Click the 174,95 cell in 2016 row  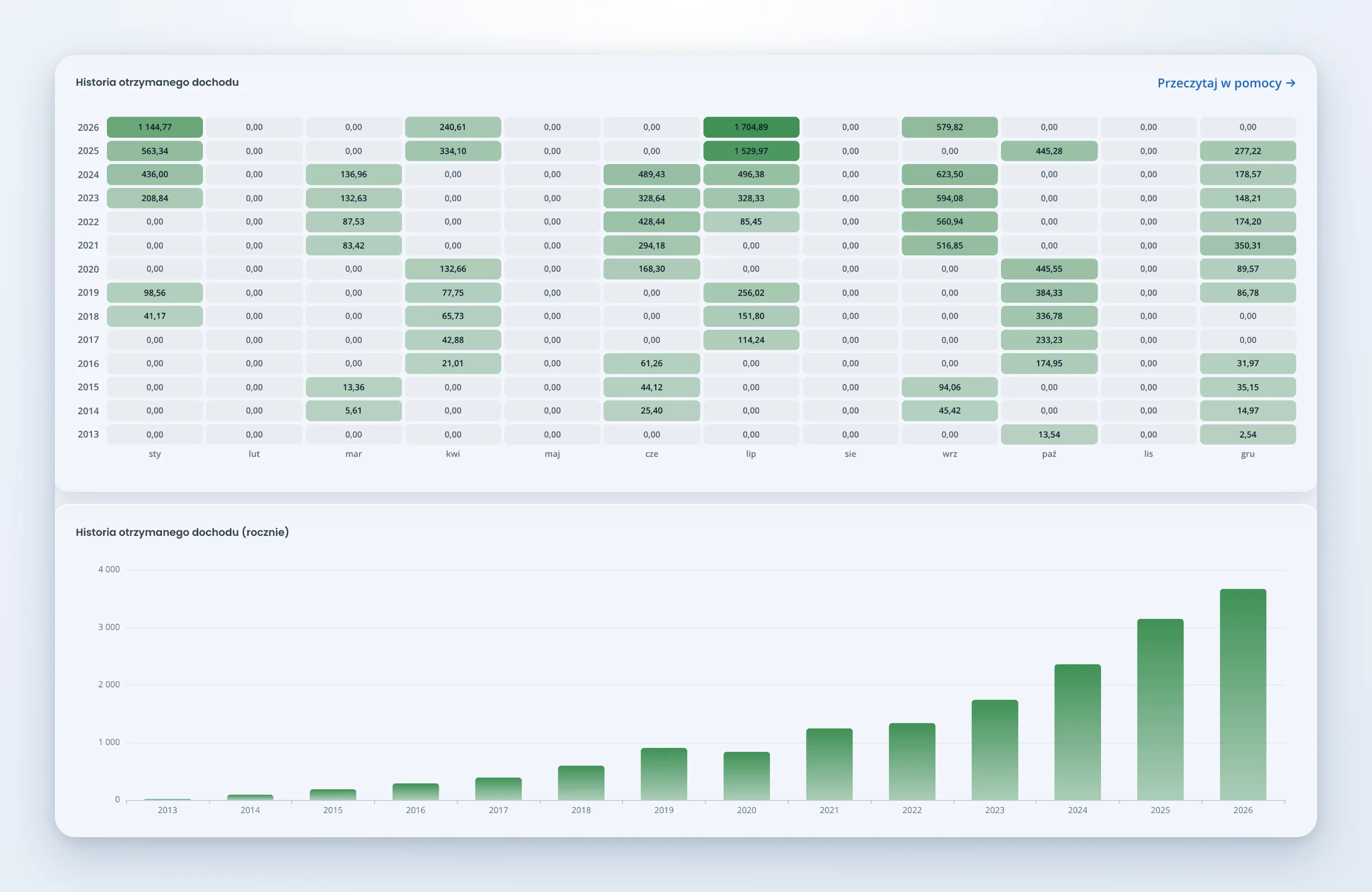click(x=1049, y=363)
